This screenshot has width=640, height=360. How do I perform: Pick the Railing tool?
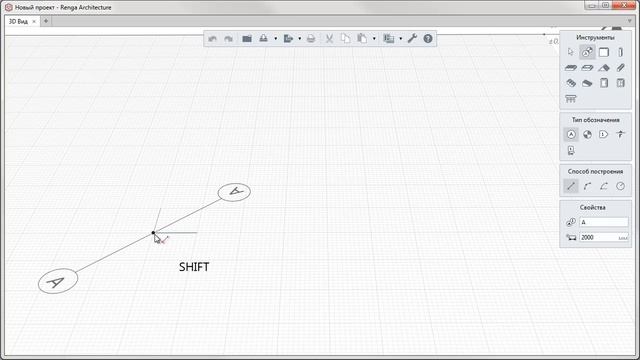[x=571, y=99]
